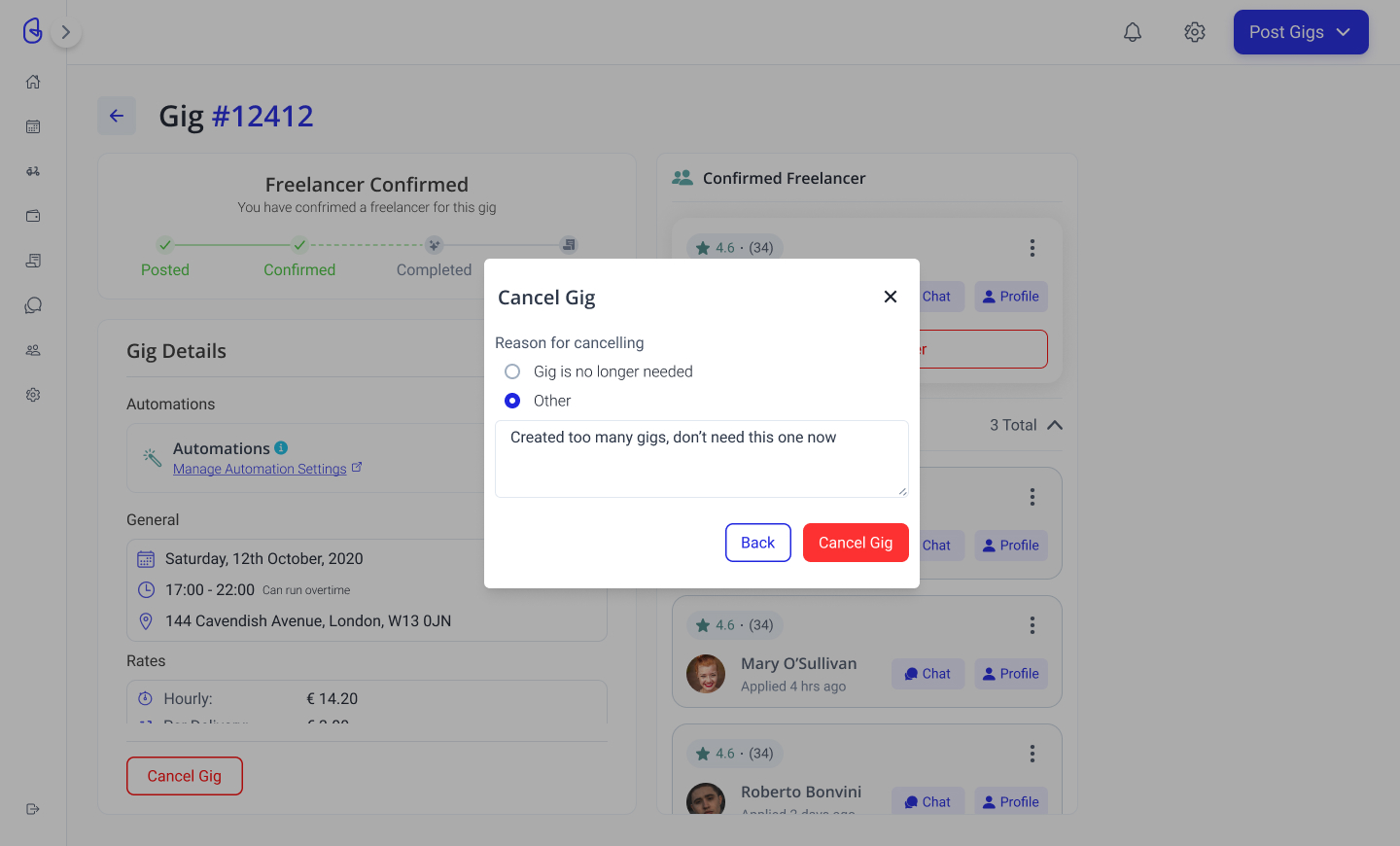This screenshot has width=1400, height=846.
Task: Open the wallet page in sidebar
Action: coord(33,216)
